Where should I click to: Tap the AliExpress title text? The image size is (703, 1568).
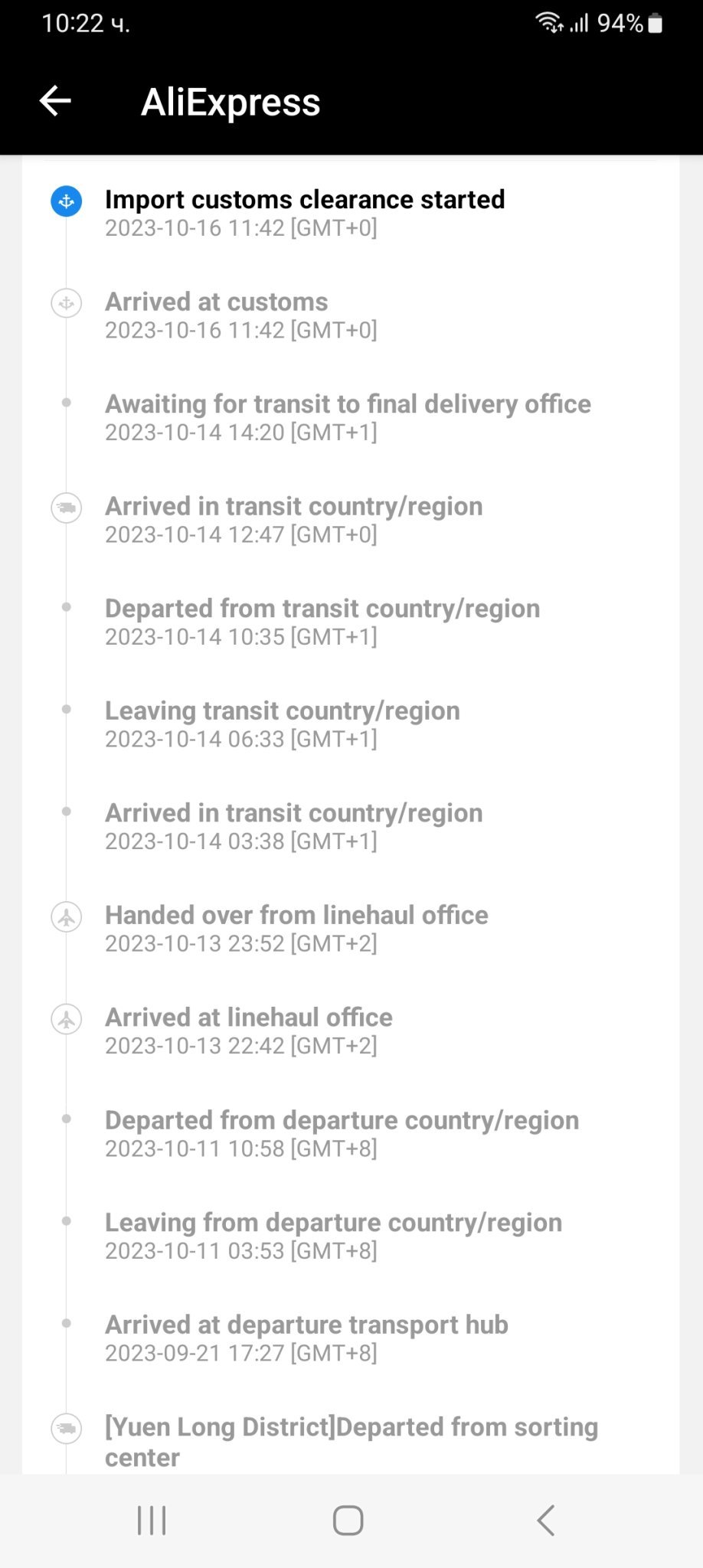tap(231, 103)
